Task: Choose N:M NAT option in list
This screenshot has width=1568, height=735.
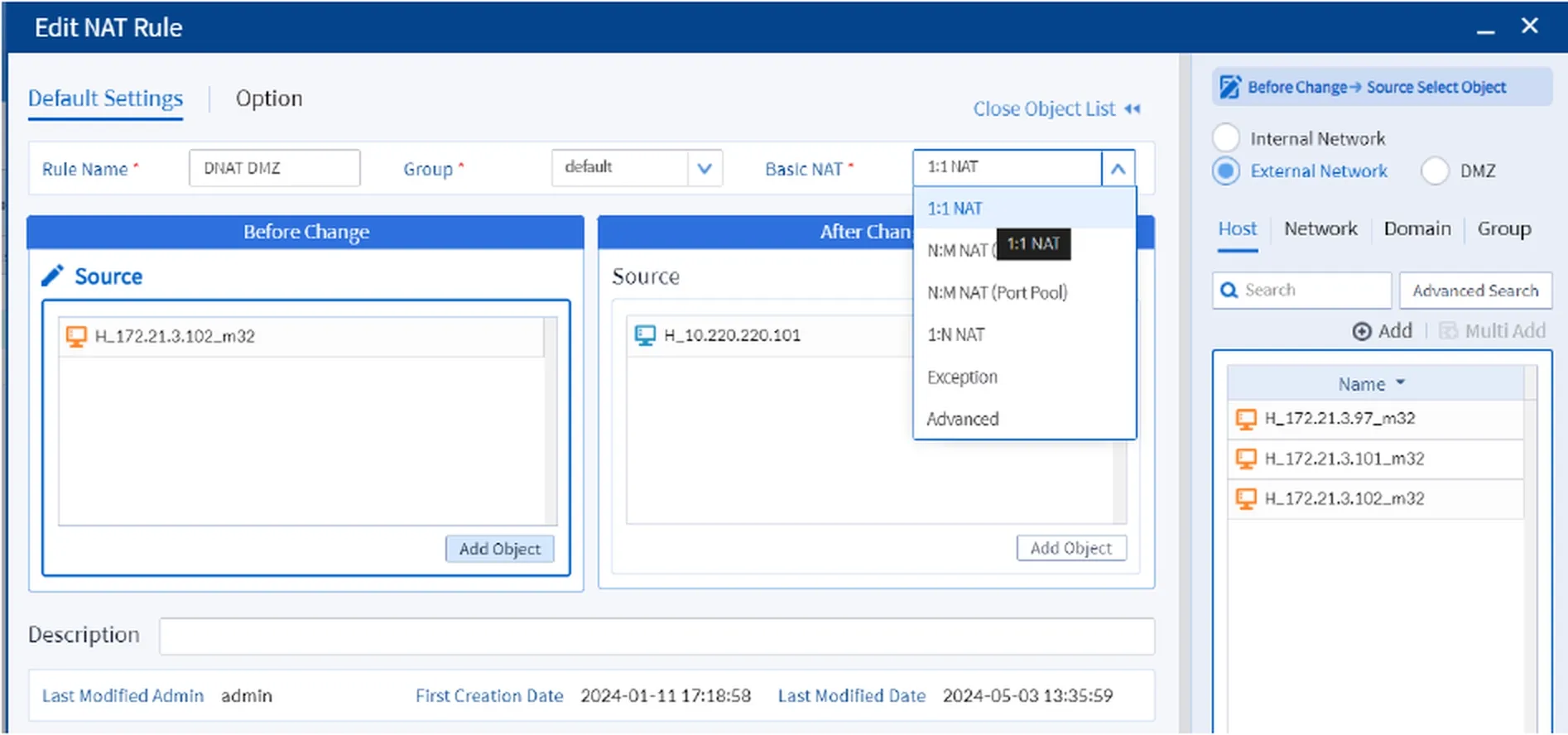Action: 1024,250
